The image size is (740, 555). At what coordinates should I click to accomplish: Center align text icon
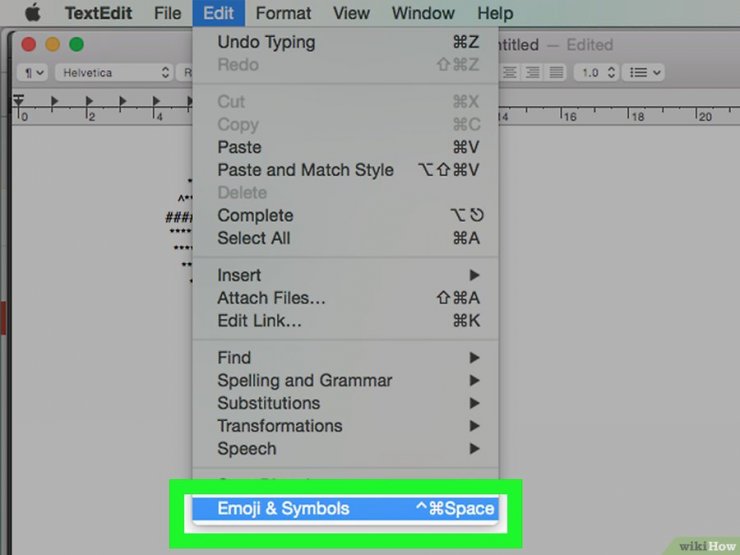[509, 73]
